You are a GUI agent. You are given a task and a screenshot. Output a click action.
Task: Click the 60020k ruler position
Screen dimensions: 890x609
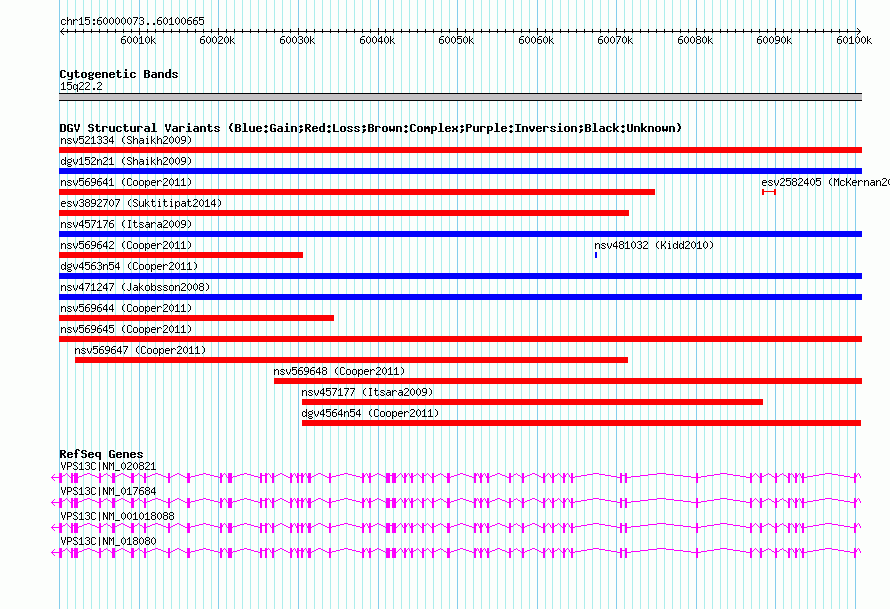tap(217, 40)
